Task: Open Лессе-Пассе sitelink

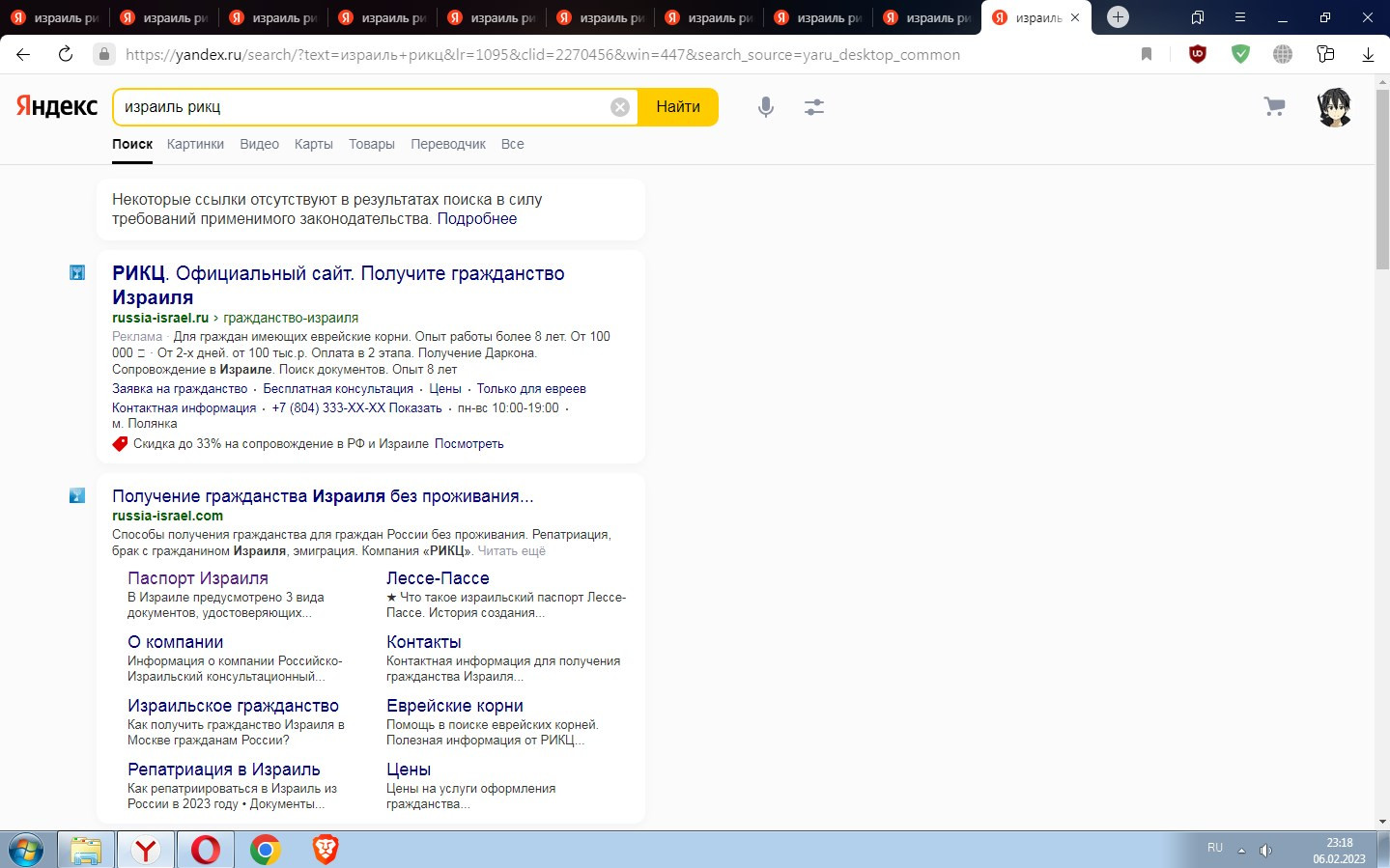Action: point(438,578)
